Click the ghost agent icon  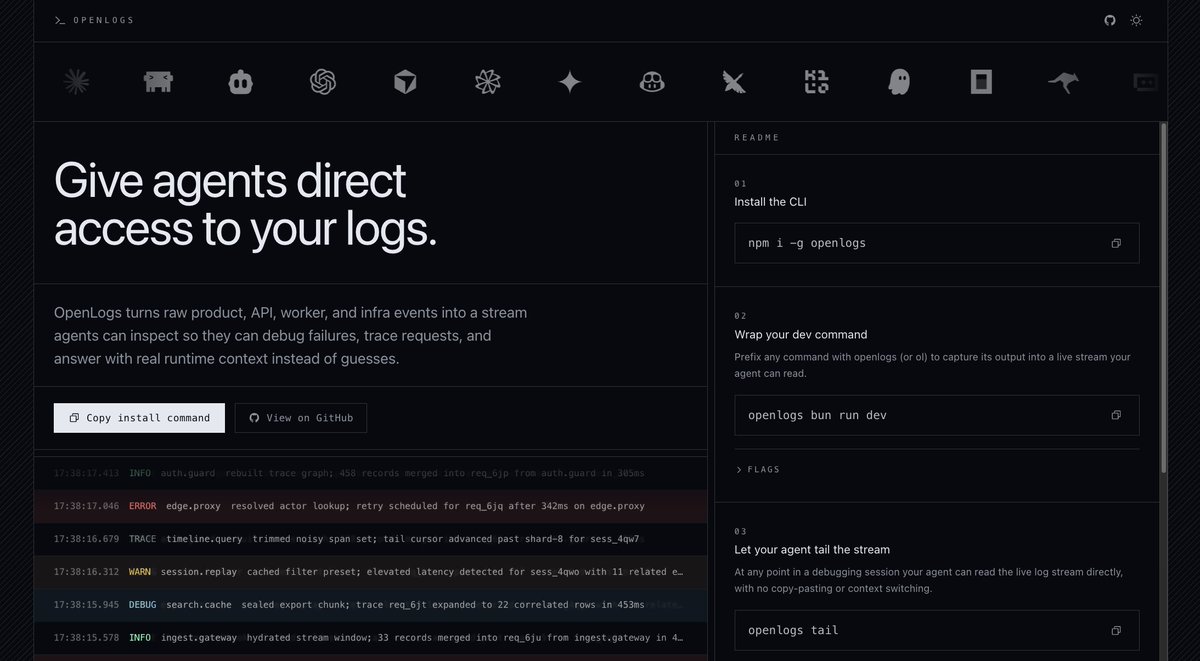point(899,82)
